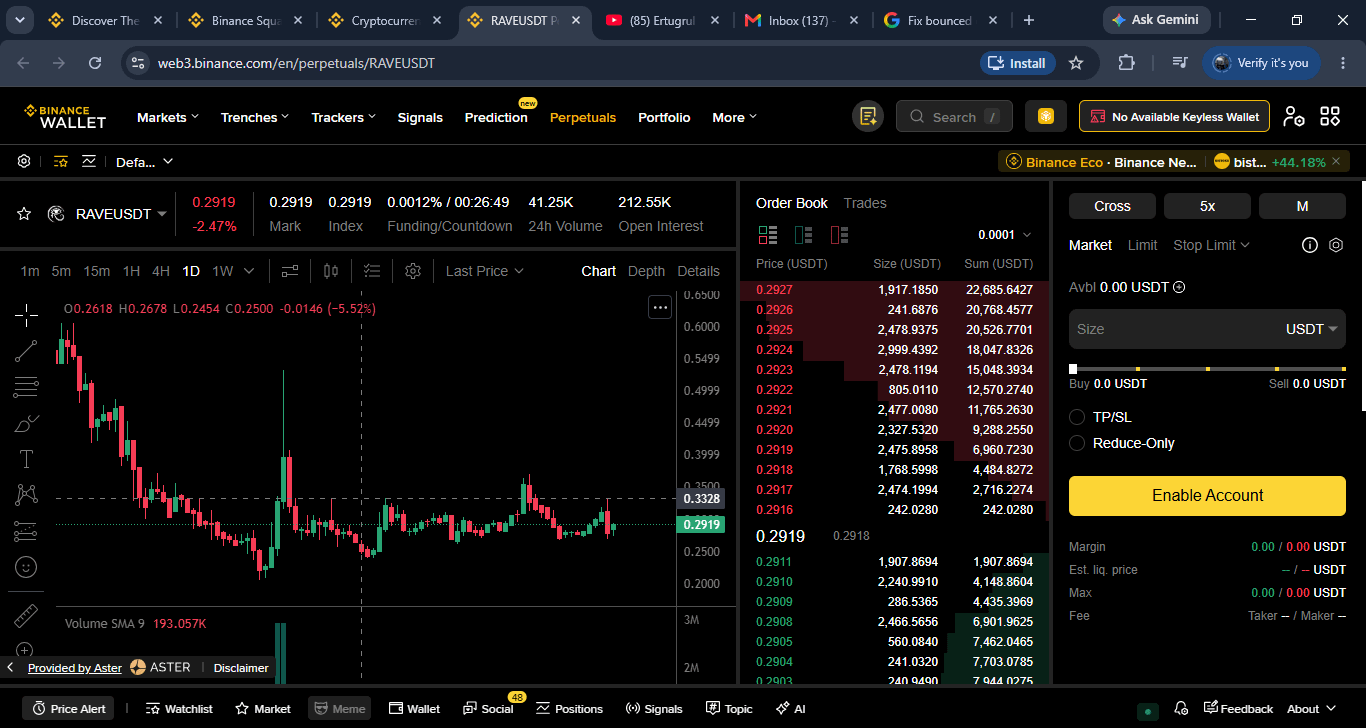Open account settings user icon
Image resolution: width=1366 pixels, height=728 pixels.
pyautogui.click(x=1294, y=117)
